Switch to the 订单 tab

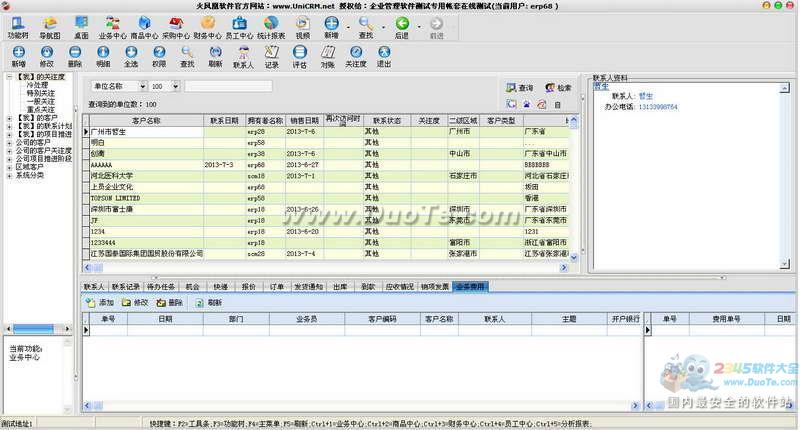click(277, 287)
